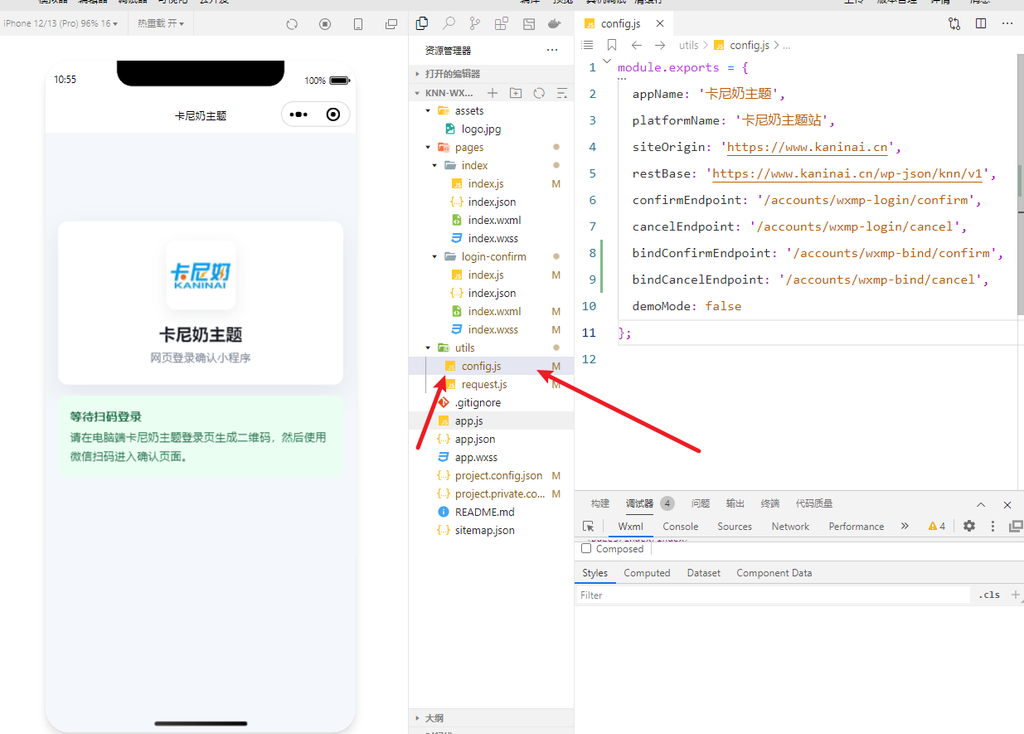Viewport: 1024px width, 734px height.
Task: Switch to the Performance tab
Action: pyautogui.click(x=856, y=526)
